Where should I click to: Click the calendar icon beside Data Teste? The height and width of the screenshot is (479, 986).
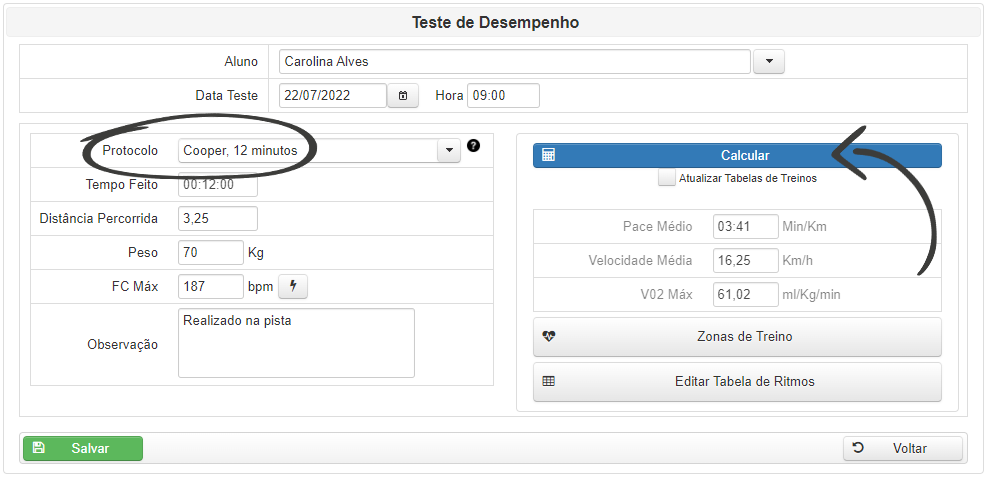coord(403,96)
